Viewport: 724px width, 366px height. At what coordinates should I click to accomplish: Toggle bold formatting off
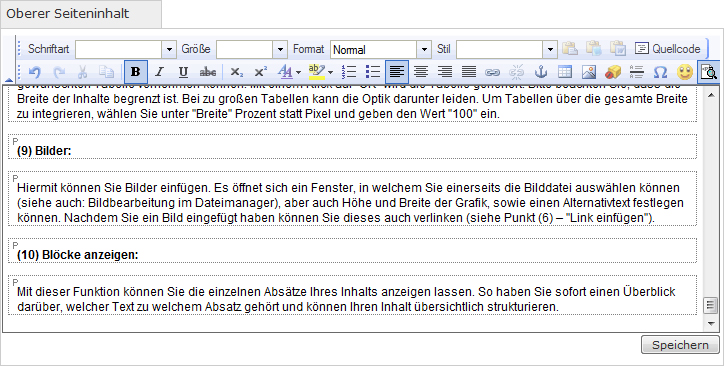(x=136, y=72)
